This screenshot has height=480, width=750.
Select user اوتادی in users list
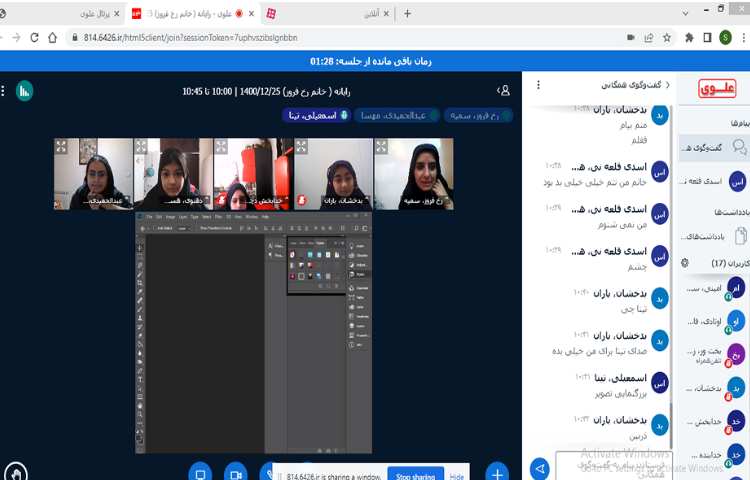[x=716, y=321]
